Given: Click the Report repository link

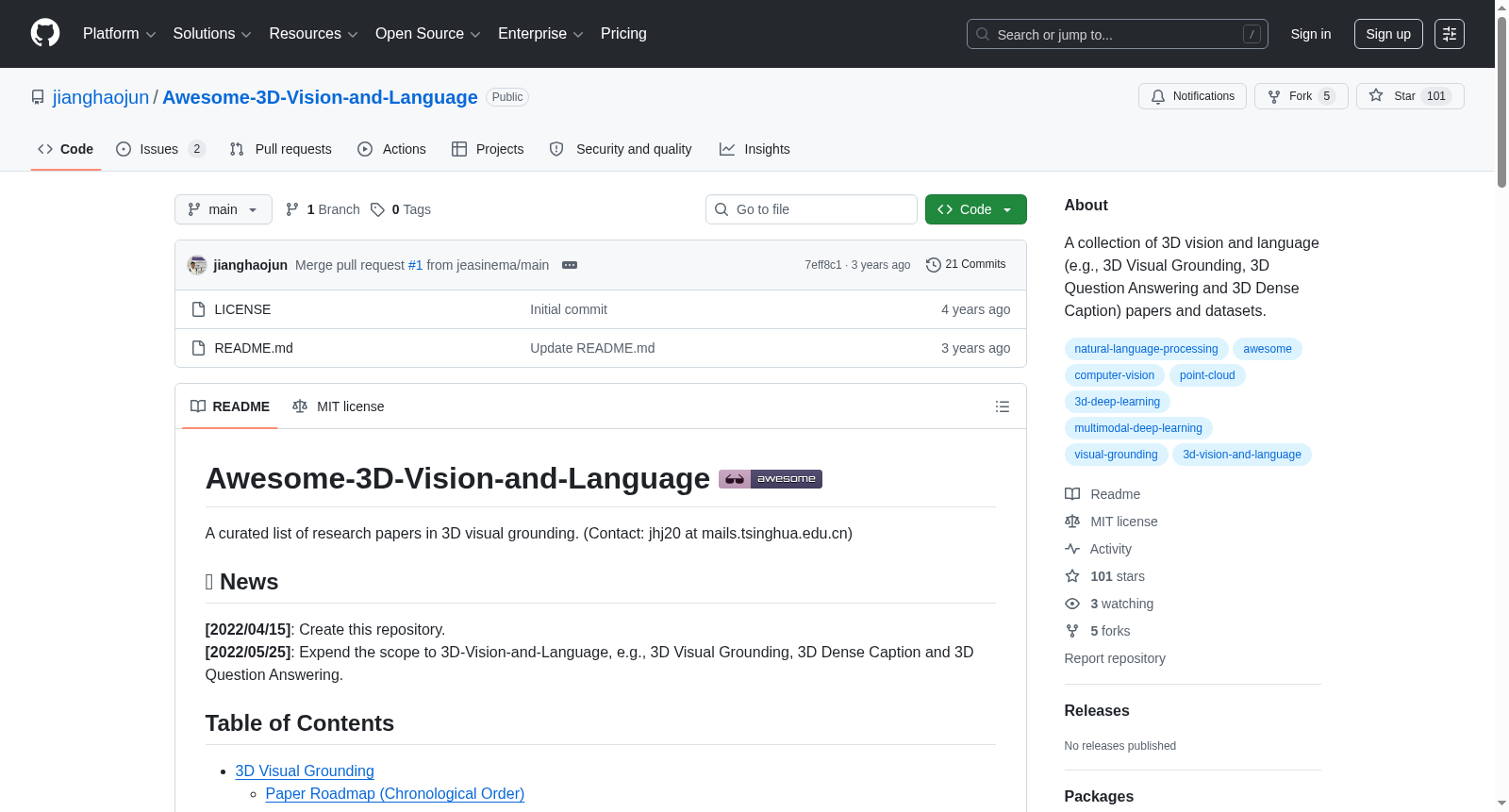Looking at the screenshot, I should tap(1115, 658).
